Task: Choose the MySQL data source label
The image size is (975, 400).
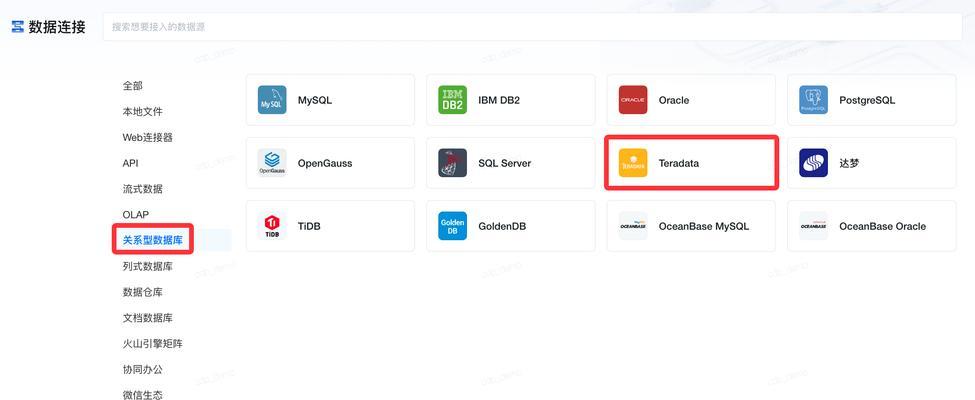Action: pos(315,100)
